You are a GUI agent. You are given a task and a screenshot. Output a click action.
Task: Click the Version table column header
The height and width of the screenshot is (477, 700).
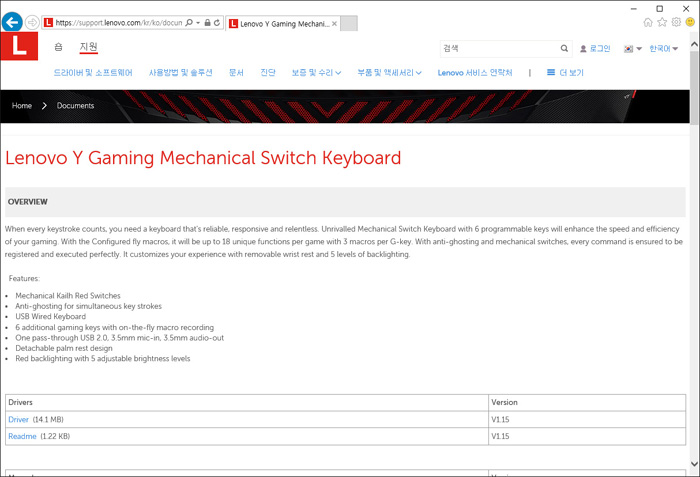coord(587,402)
